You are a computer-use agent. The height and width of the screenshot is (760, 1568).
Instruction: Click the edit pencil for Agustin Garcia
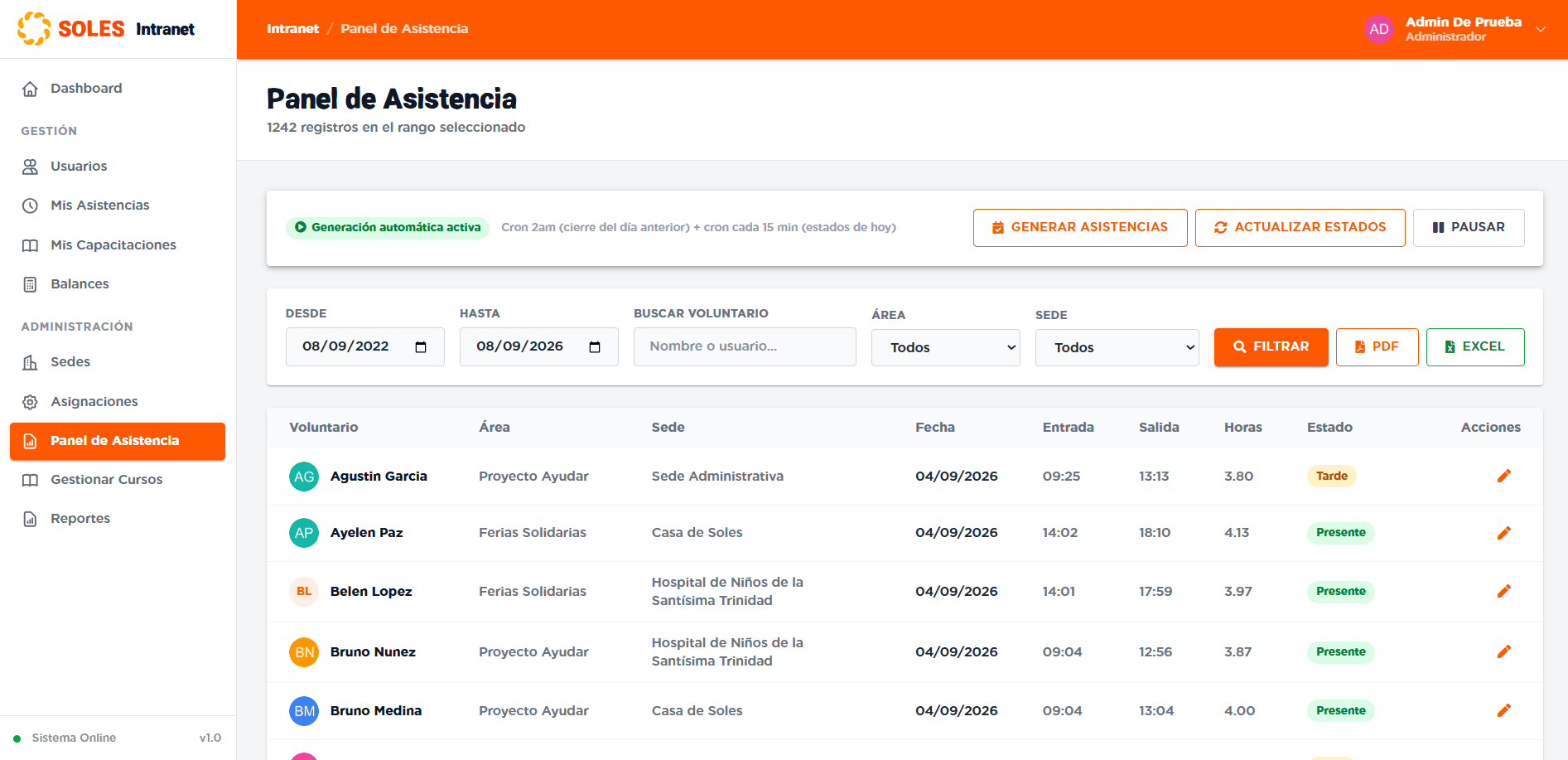[x=1504, y=476]
